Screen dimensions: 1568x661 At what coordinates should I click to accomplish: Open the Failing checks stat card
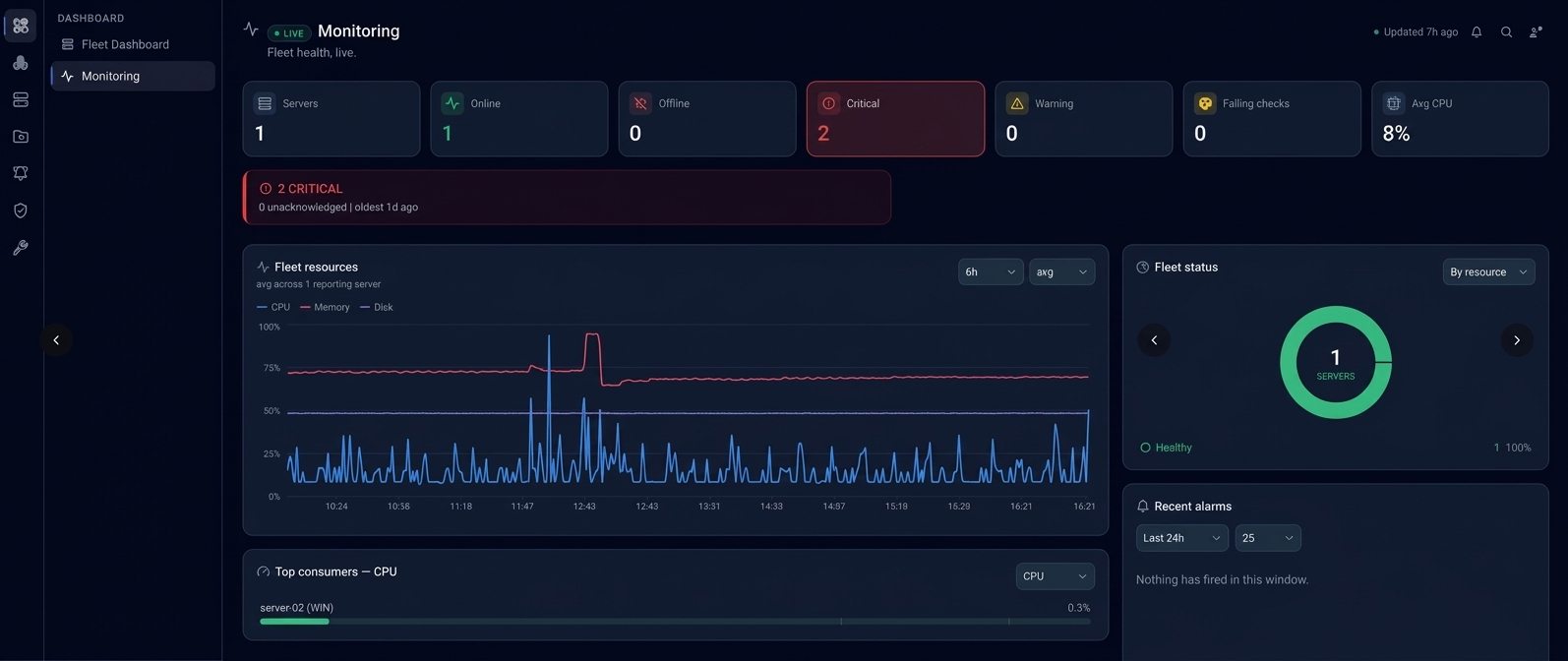tap(1272, 119)
